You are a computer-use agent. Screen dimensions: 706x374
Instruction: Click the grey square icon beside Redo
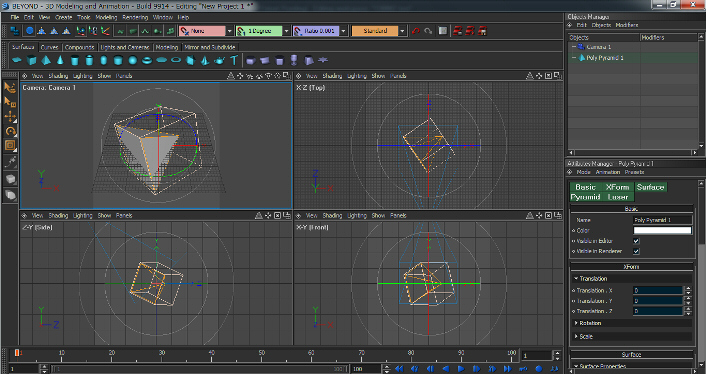[443, 31]
